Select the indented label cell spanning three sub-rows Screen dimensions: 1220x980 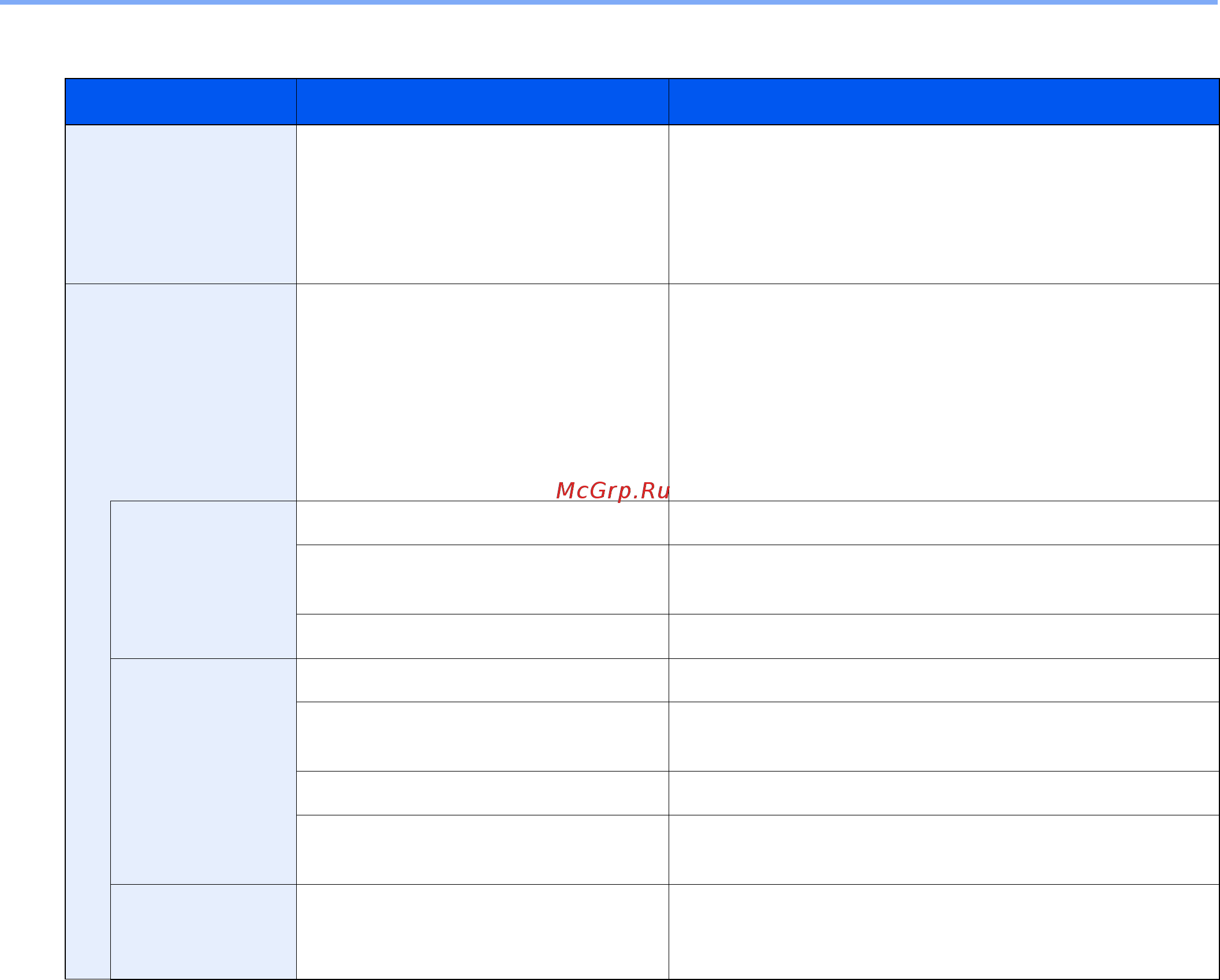(203, 580)
